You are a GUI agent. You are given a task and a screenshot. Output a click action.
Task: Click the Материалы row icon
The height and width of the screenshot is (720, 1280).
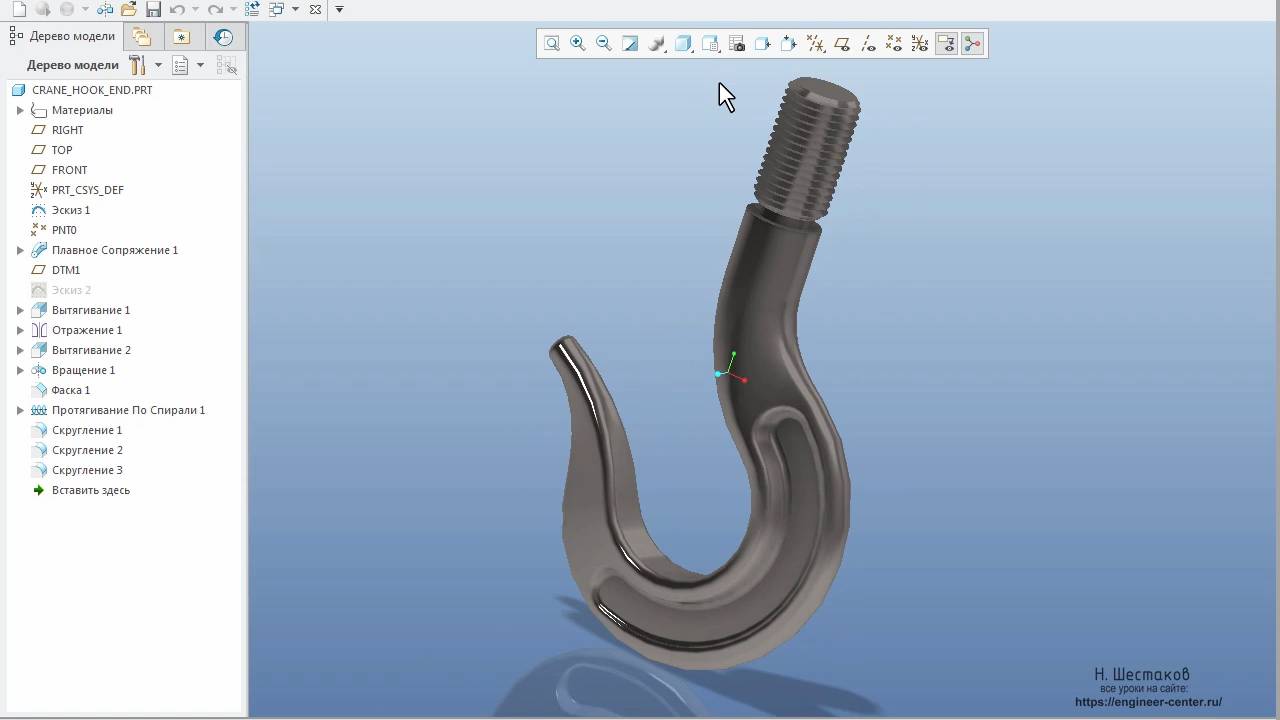[39, 110]
